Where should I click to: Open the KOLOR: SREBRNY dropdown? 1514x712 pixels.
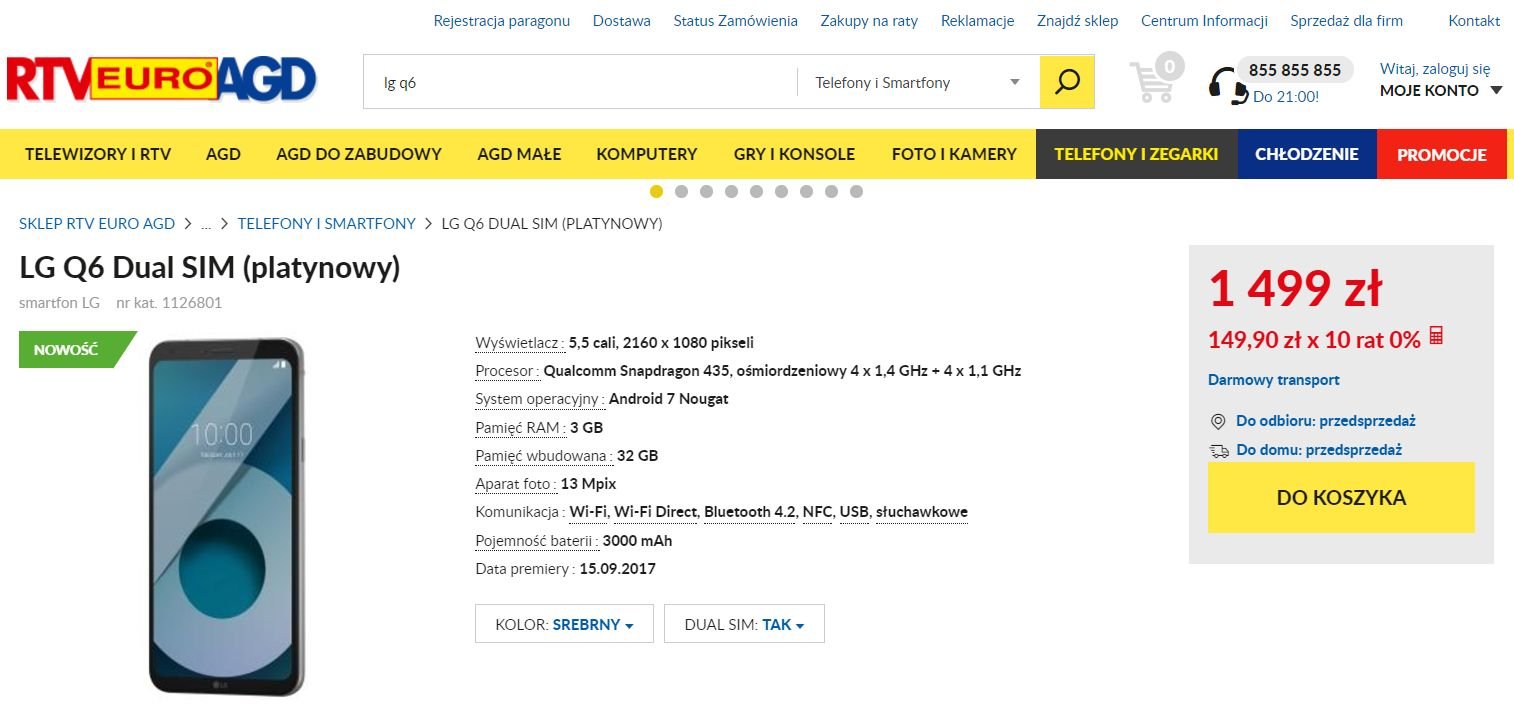[564, 624]
